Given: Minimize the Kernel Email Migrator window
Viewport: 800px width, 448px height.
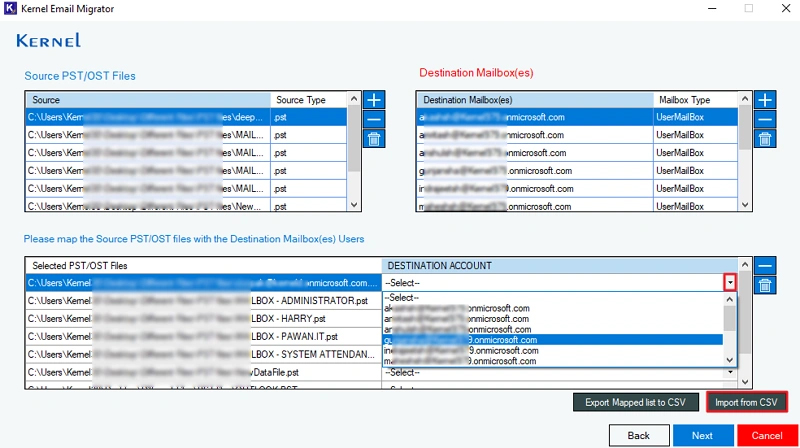Looking at the screenshot, I should click(712, 8).
